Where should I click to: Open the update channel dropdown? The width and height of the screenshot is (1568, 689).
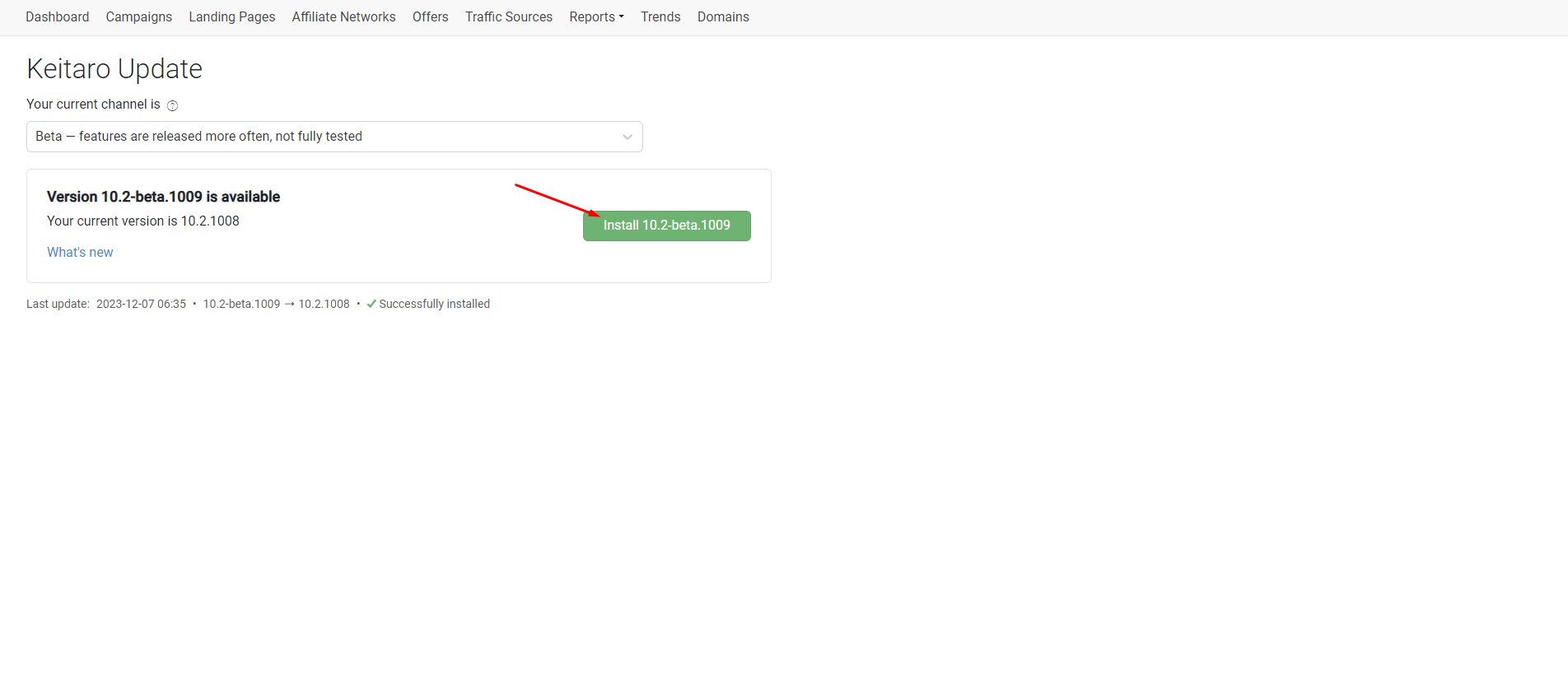click(334, 137)
